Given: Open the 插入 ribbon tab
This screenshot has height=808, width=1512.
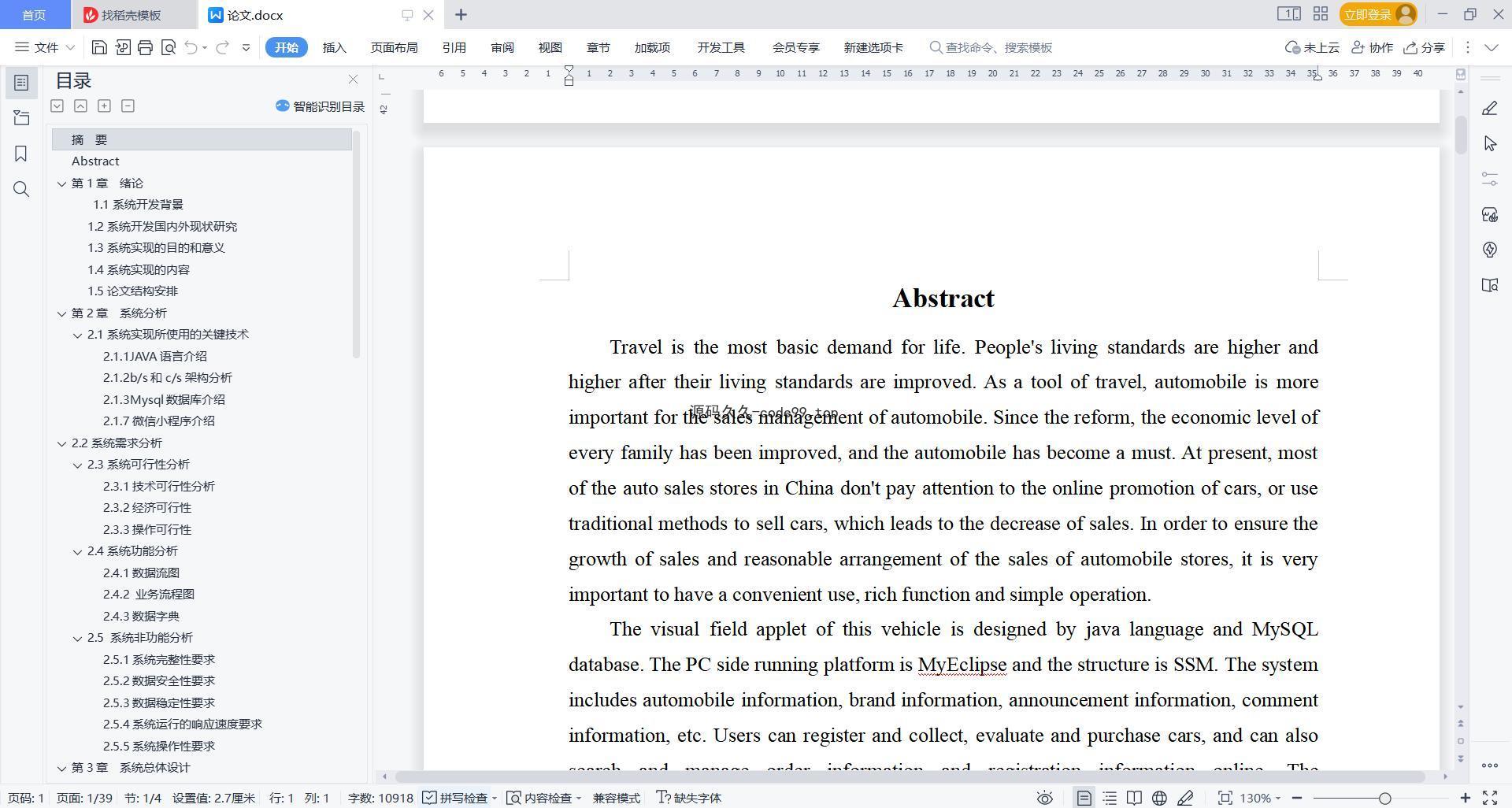Looking at the screenshot, I should tap(335, 47).
